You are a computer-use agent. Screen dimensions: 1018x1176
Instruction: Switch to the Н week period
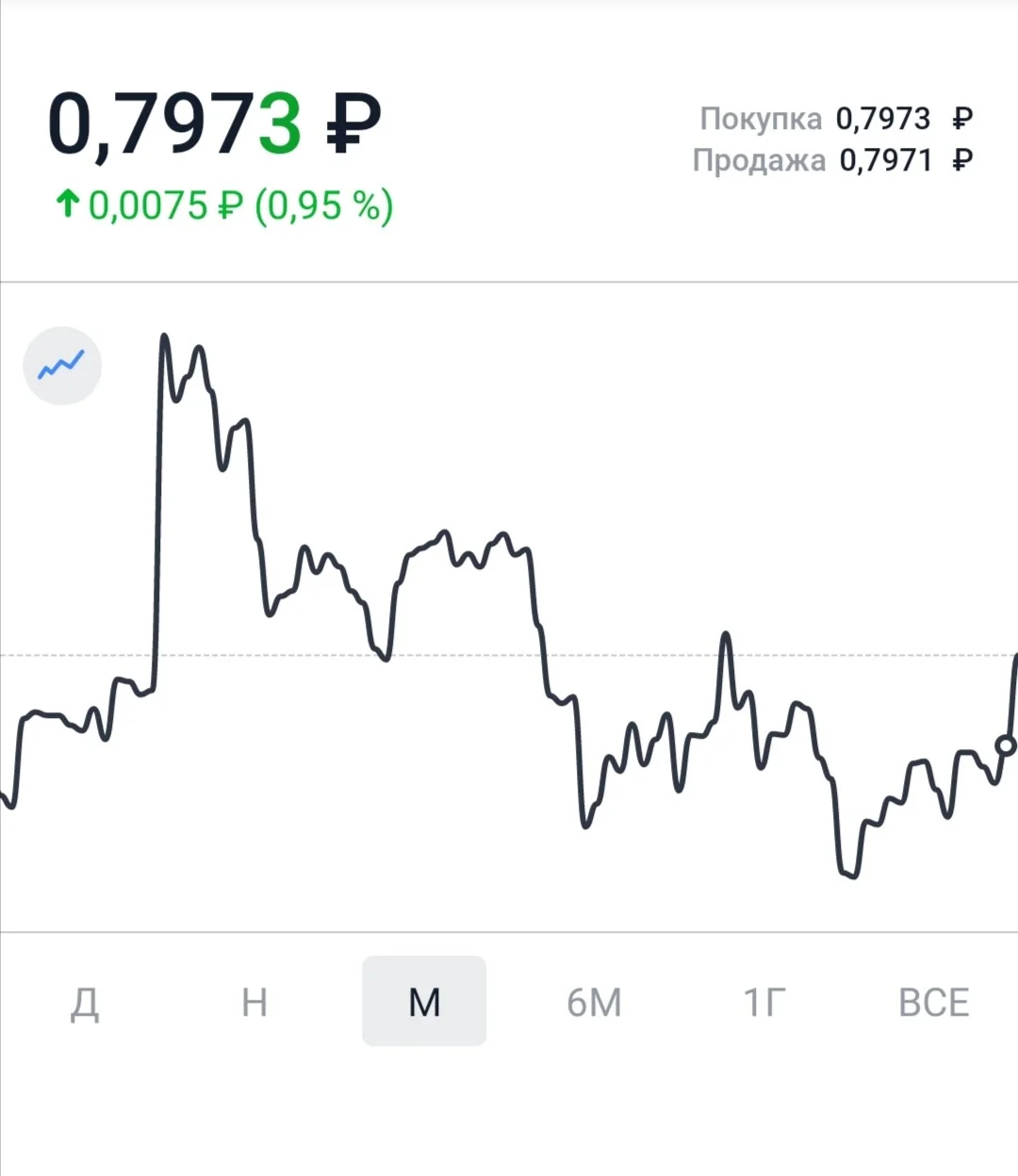(254, 1003)
